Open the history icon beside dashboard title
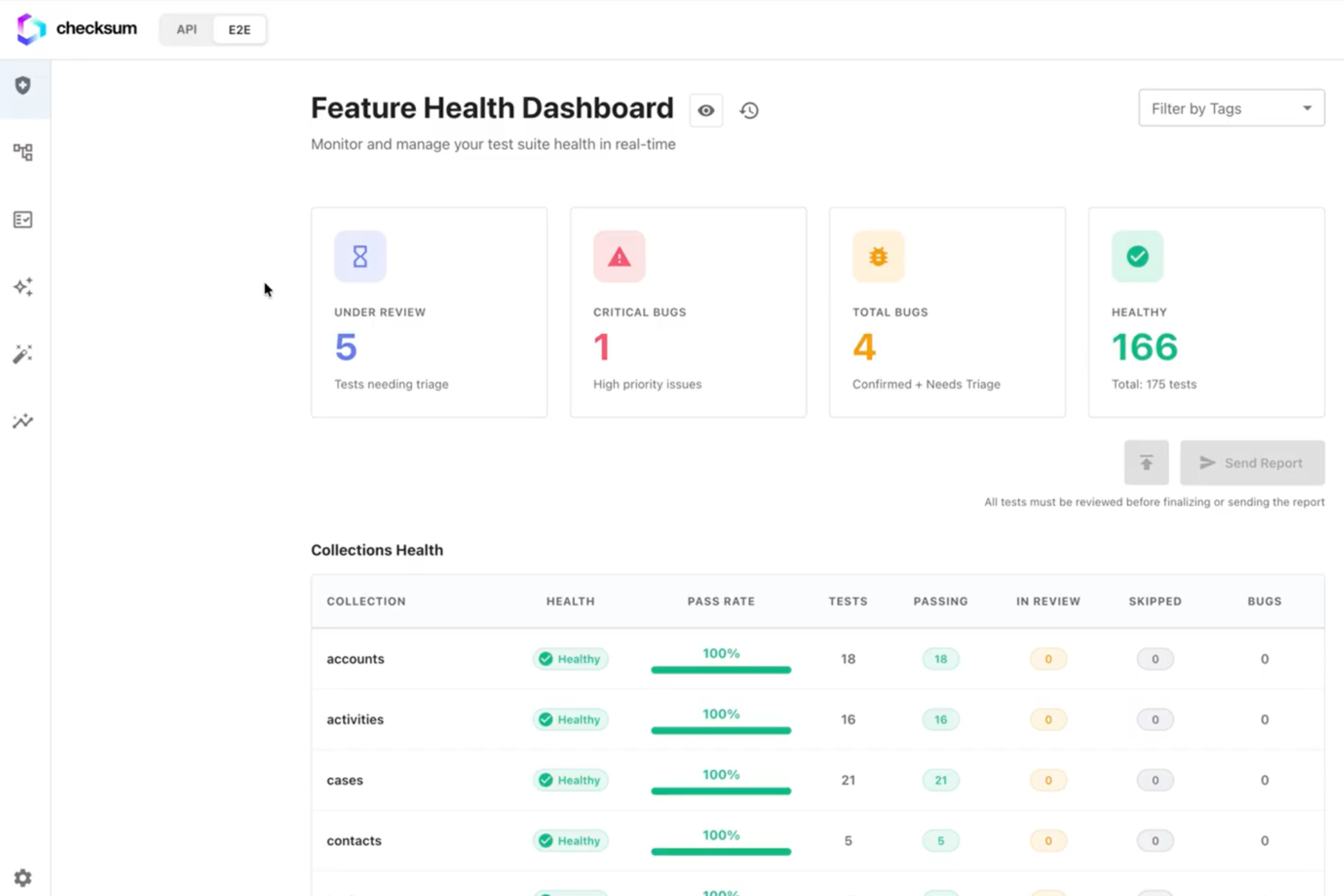The width and height of the screenshot is (1344, 896). pyautogui.click(x=749, y=110)
